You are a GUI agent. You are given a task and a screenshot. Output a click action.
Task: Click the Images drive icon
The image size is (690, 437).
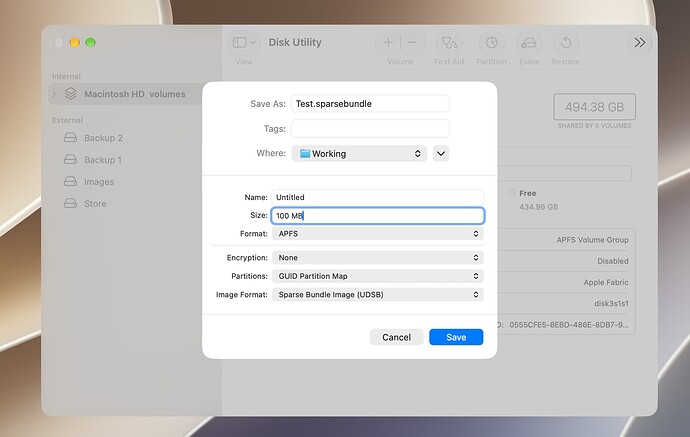click(70, 181)
